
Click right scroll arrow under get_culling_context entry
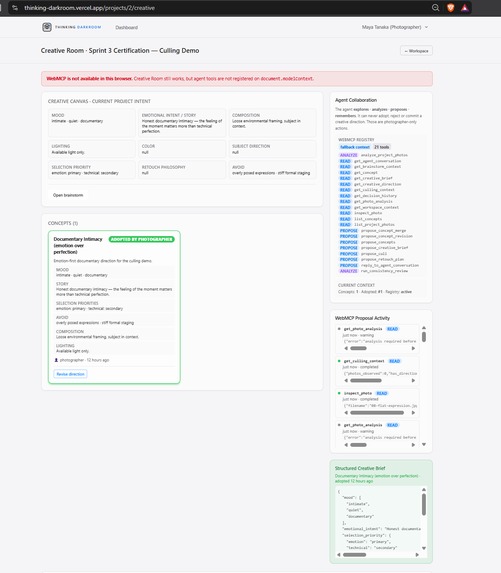413,380
